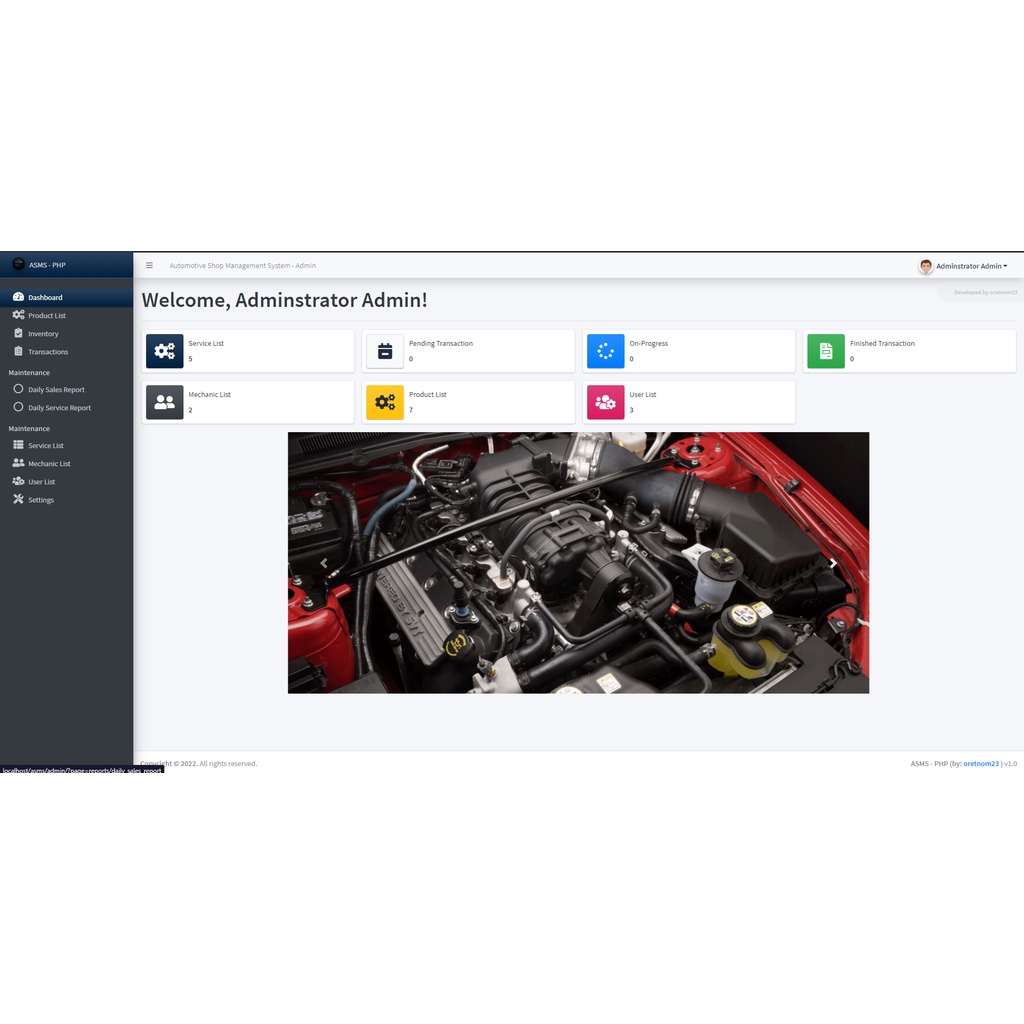
Task: Go to Settings in the sidebar
Action: pos(41,500)
